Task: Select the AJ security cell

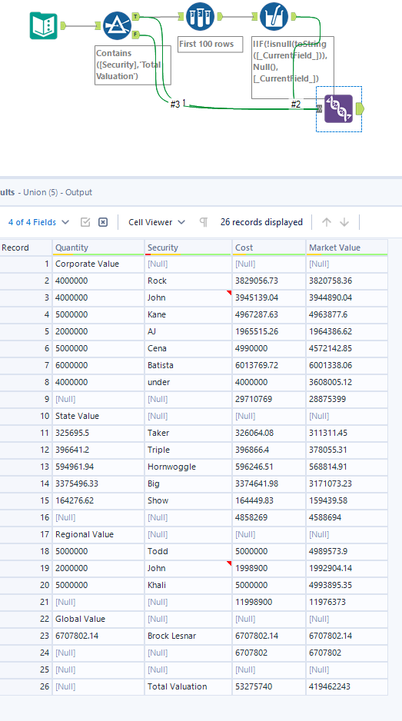Action: 188,332
